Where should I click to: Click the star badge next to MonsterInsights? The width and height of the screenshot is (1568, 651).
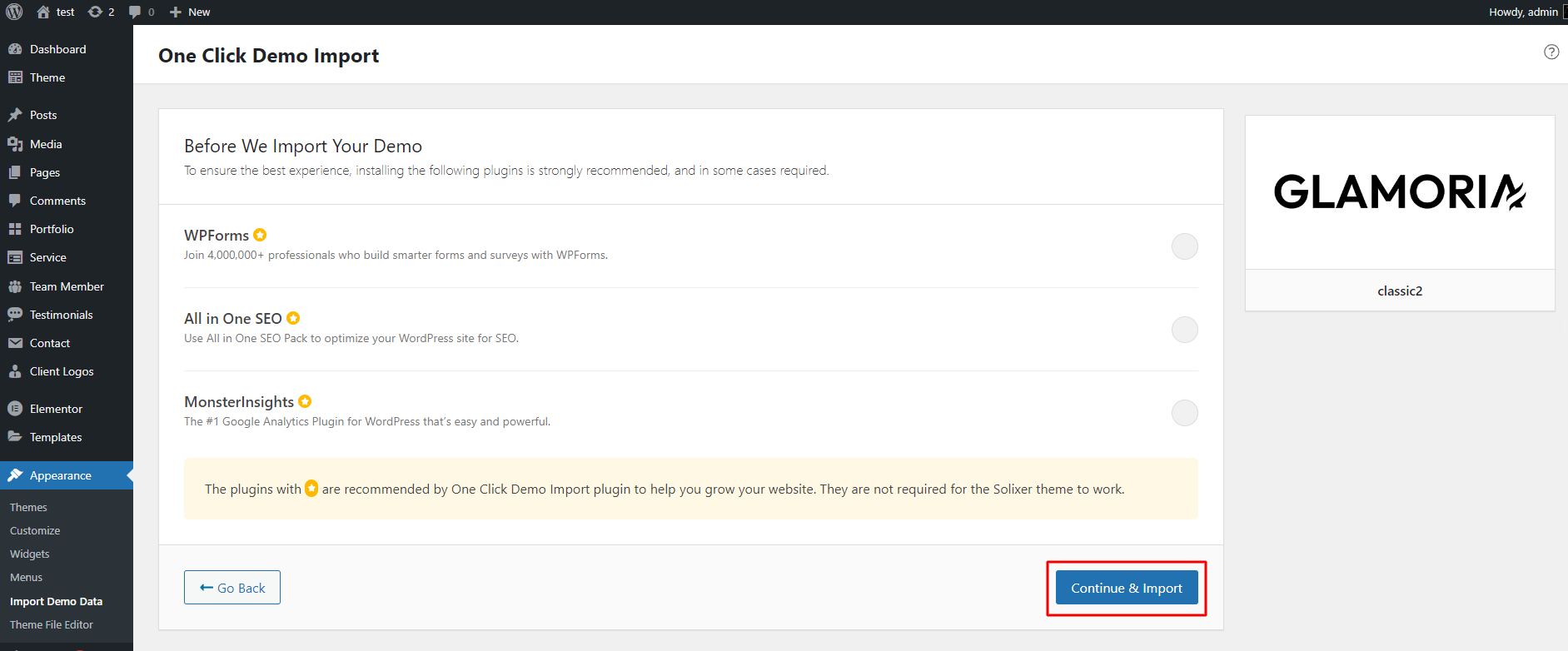point(305,401)
